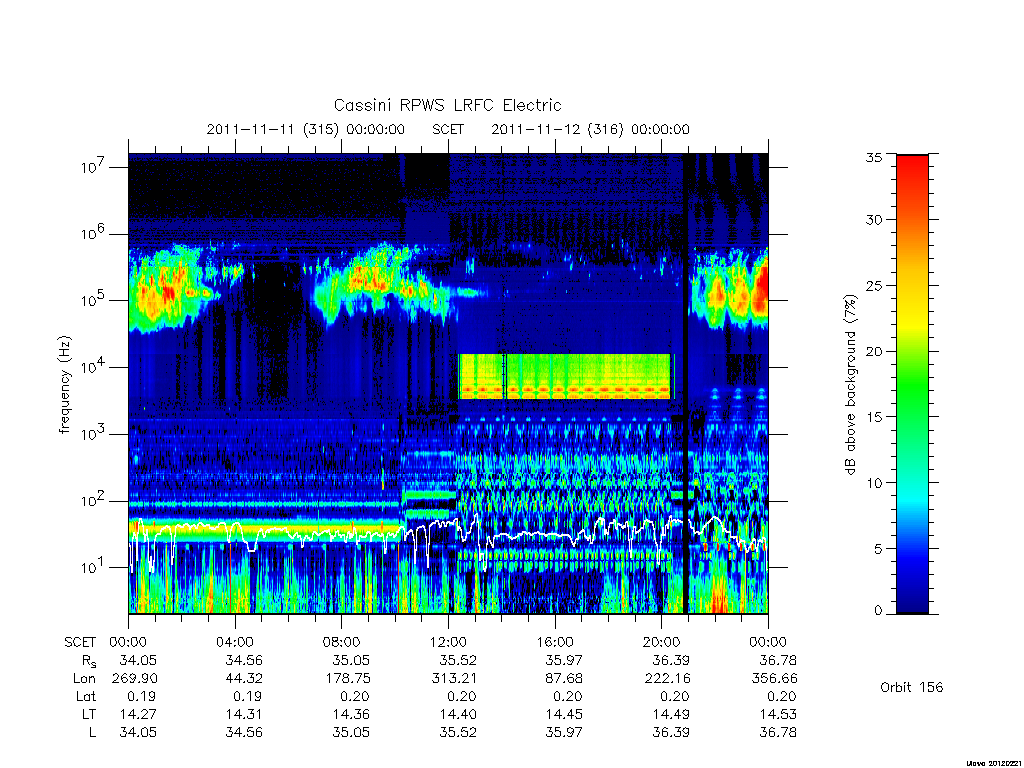Click the black vertical data gap after 20:00
This screenshot has height=768, width=1024.
[686, 384]
